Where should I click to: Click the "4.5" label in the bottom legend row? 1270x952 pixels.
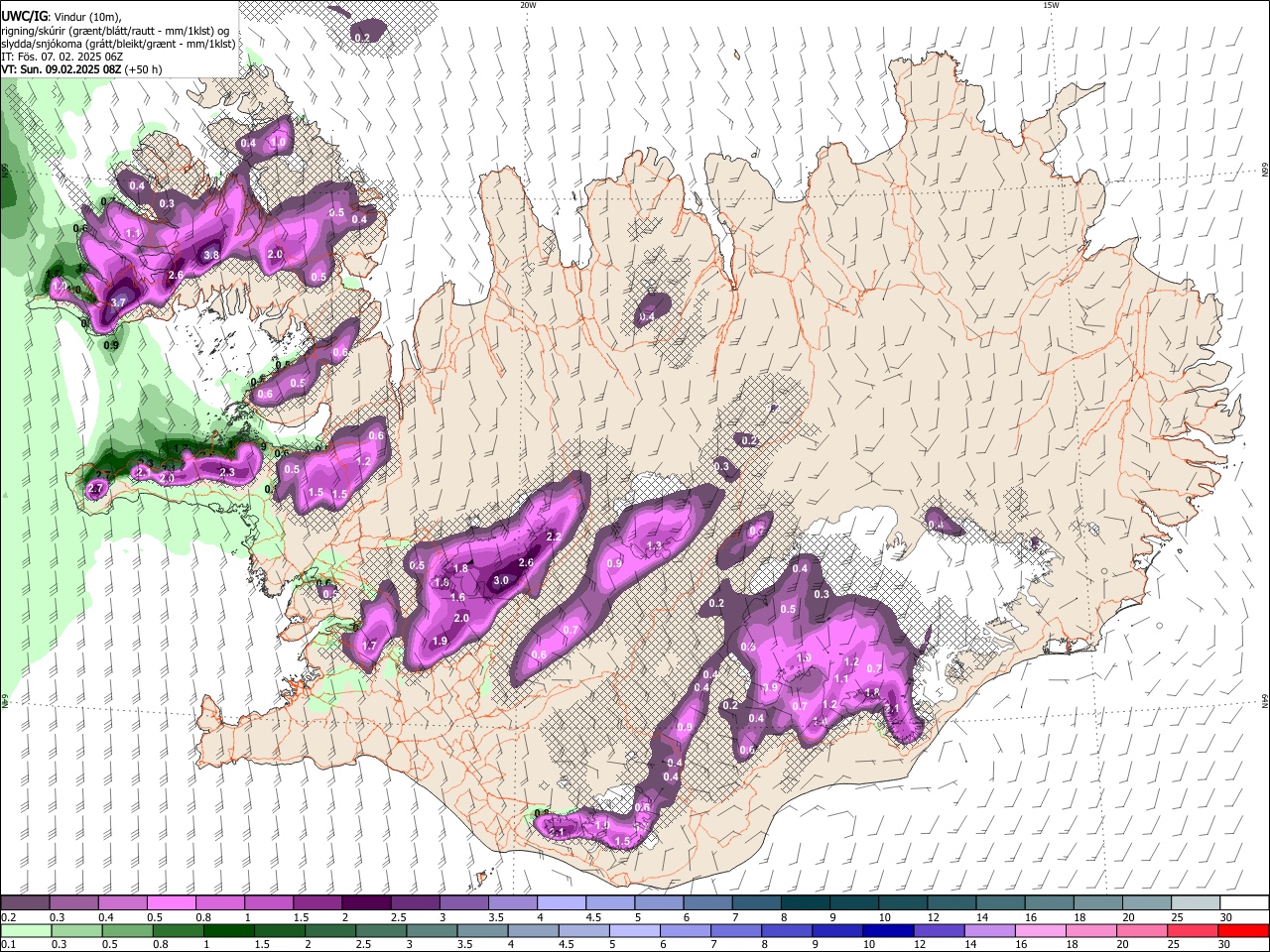click(x=567, y=944)
